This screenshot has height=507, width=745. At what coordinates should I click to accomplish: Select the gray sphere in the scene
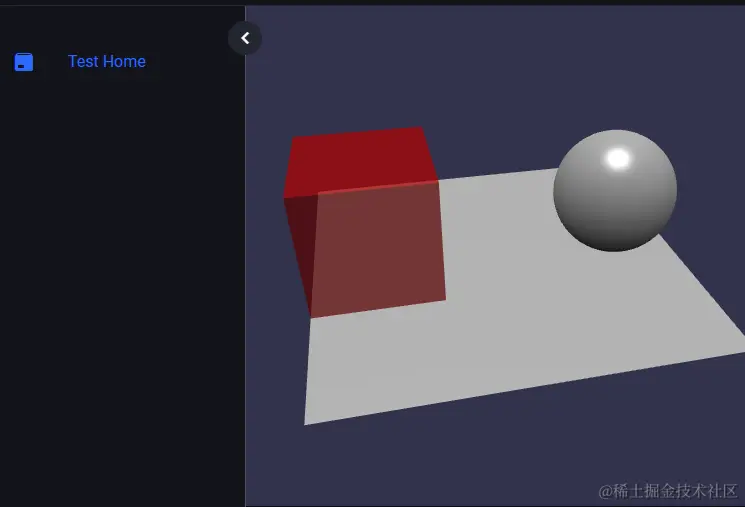[615, 190]
